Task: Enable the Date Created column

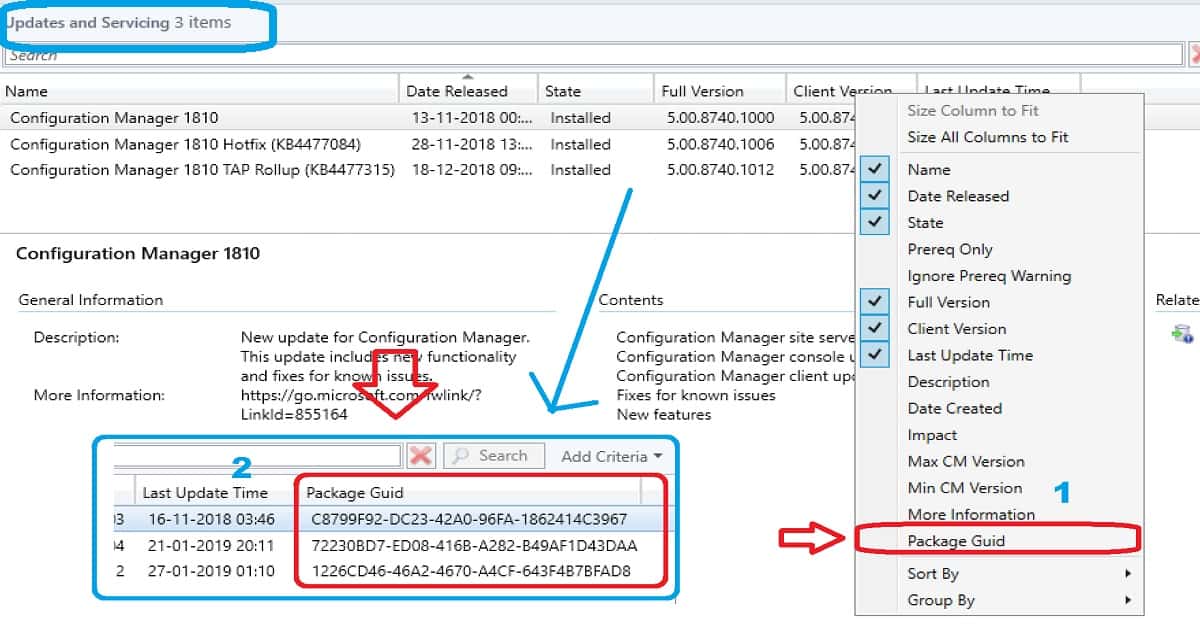Action: click(954, 408)
